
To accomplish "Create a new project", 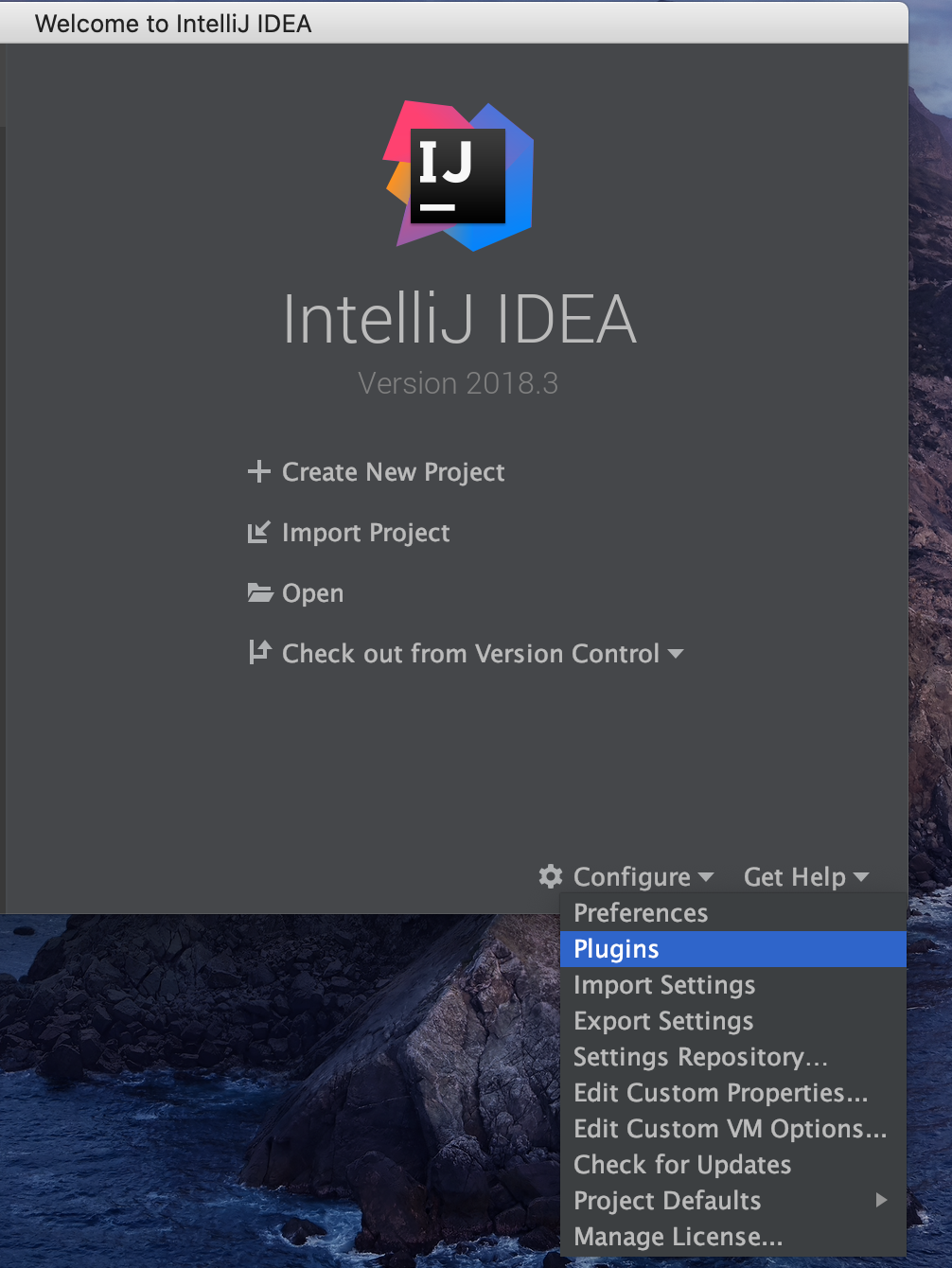I will [x=393, y=472].
